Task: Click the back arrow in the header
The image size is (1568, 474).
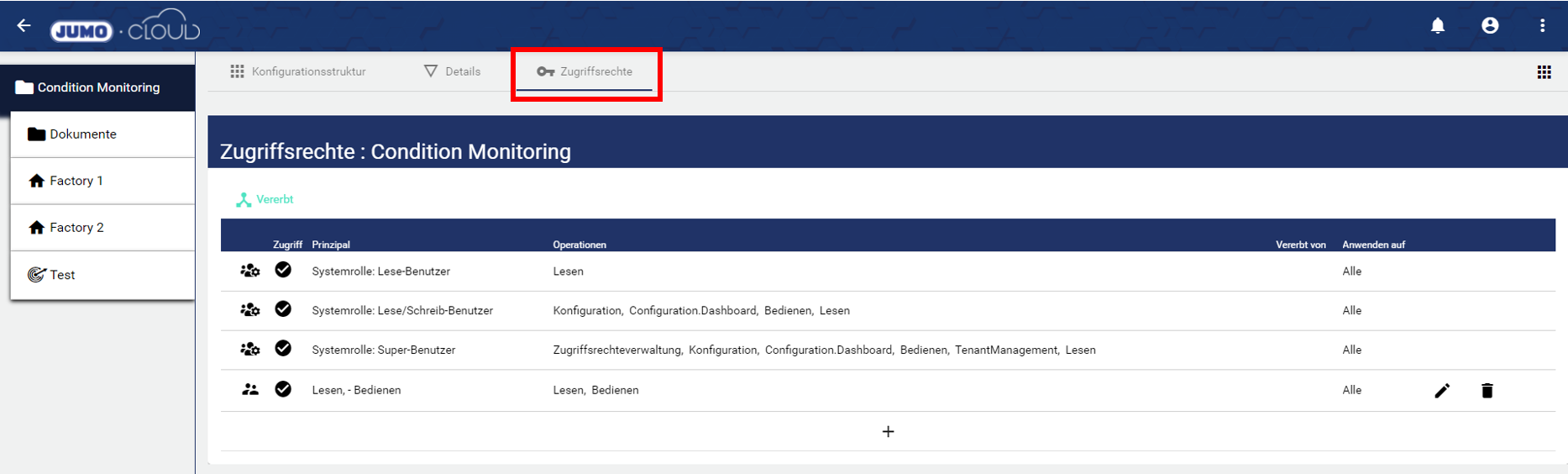Action: [x=24, y=26]
